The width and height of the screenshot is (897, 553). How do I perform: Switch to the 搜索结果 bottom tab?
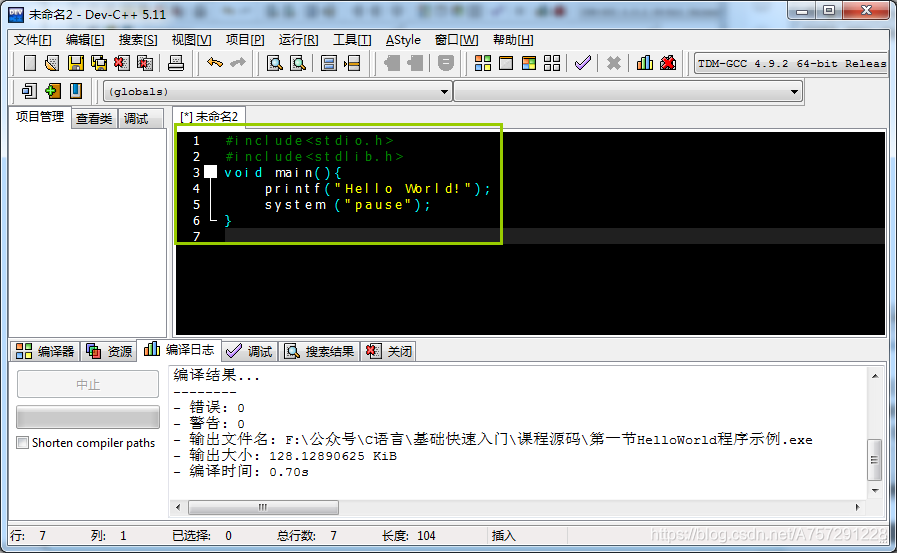coord(319,351)
